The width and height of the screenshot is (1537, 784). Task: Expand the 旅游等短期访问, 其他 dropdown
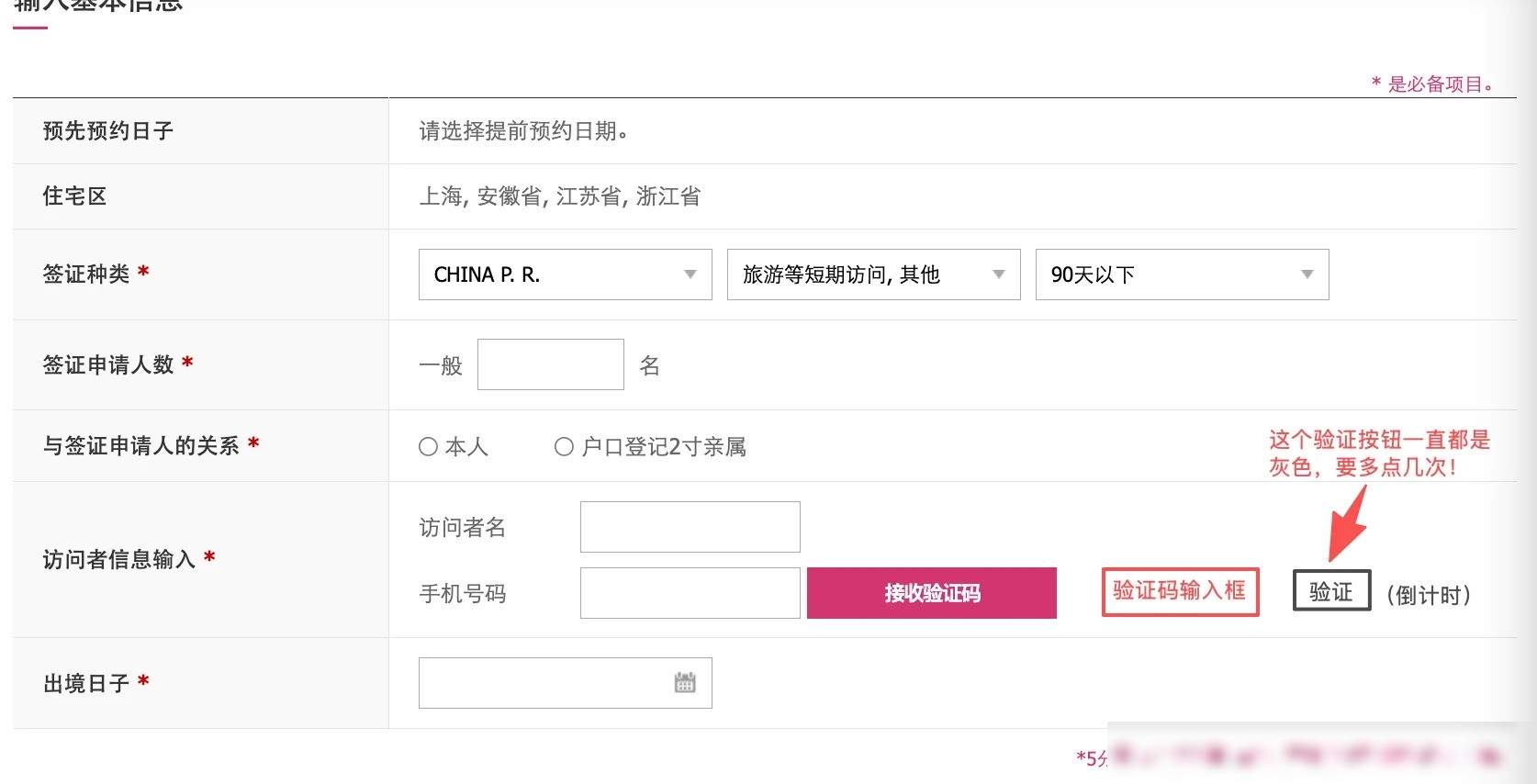click(874, 274)
